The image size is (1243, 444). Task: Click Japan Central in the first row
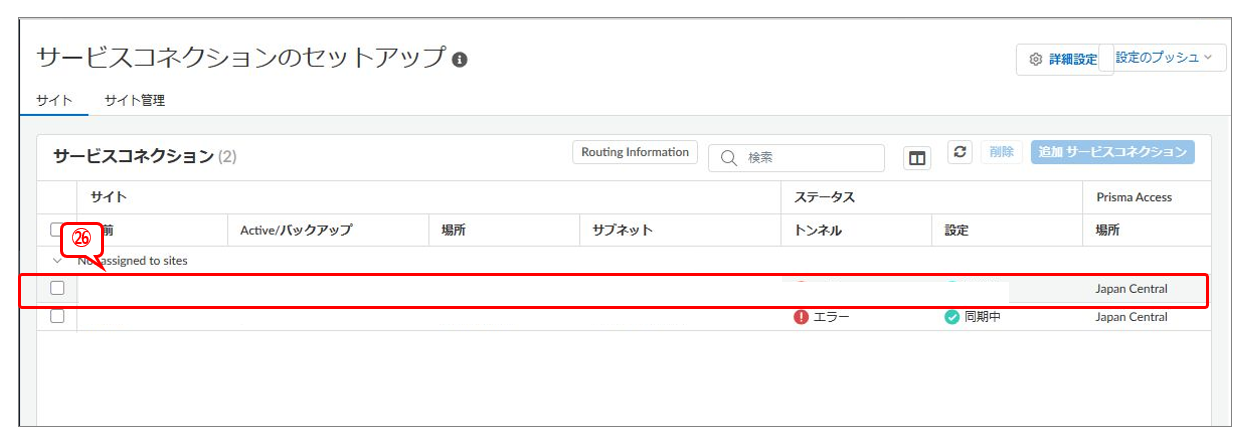coord(1131,289)
